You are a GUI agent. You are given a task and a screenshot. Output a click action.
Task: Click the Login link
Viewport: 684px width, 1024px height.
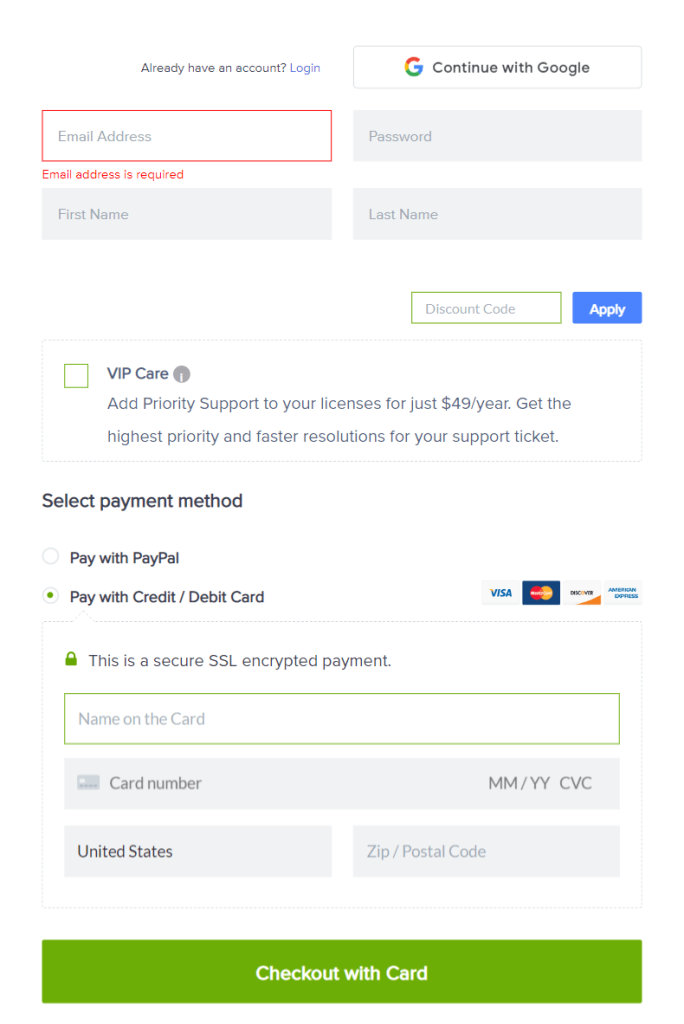(x=305, y=68)
